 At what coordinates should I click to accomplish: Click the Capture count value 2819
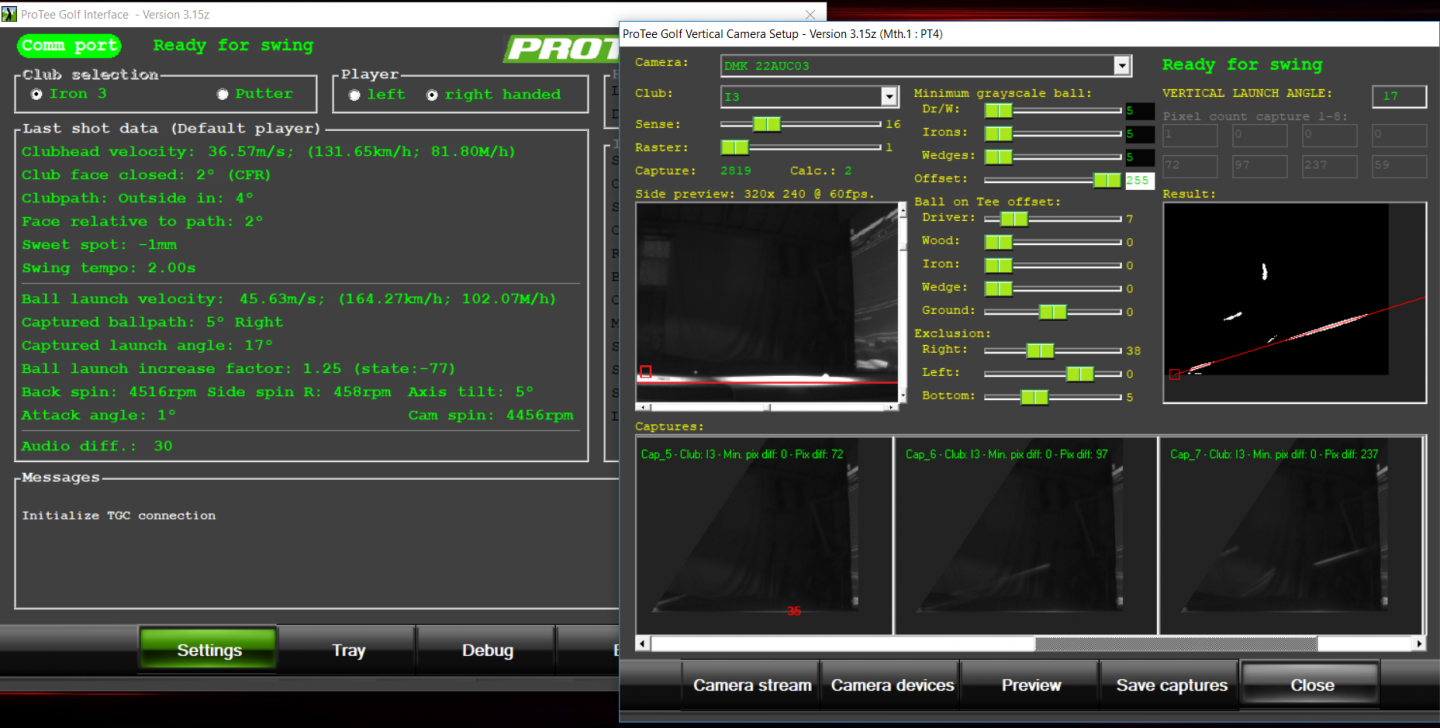pyautogui.click(x=735, y=171)
